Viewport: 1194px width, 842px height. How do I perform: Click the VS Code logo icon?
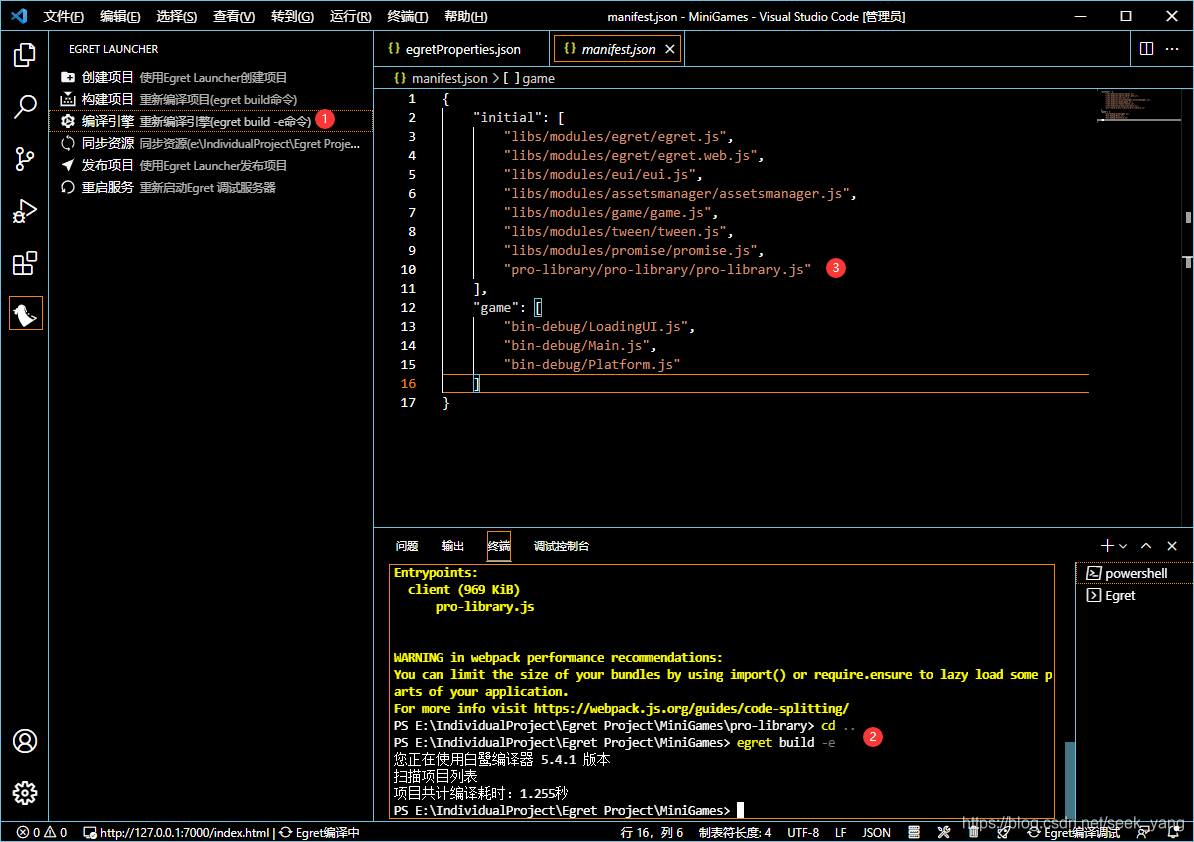[x=19, y=16]
